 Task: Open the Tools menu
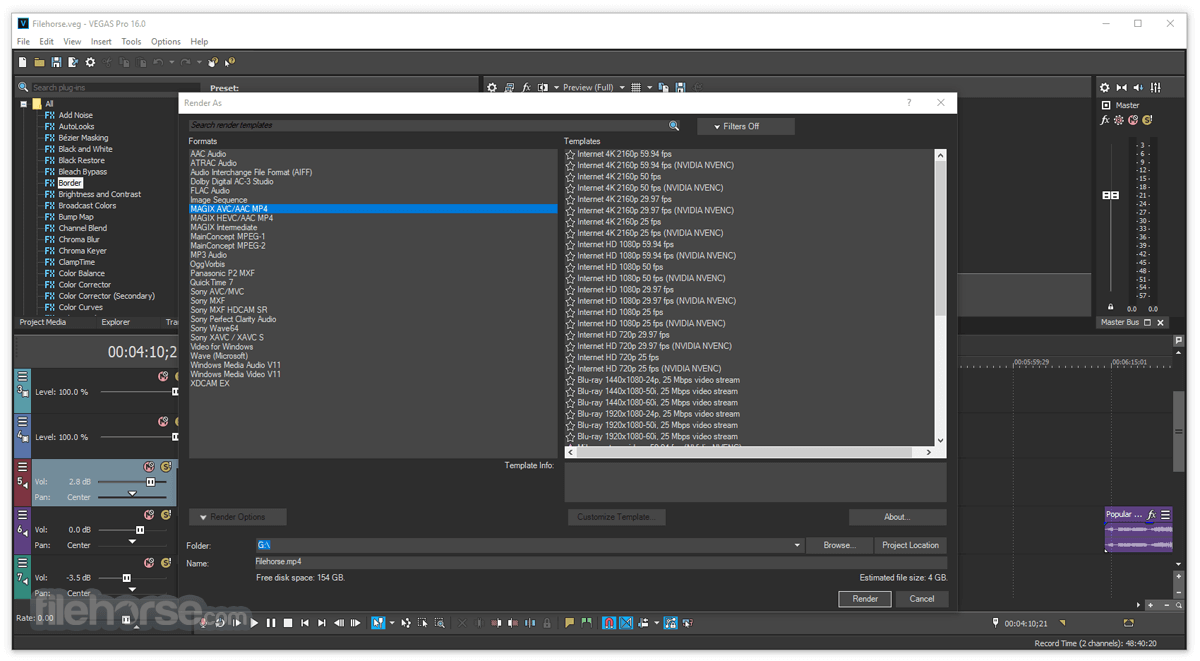(x=131, y=42)
